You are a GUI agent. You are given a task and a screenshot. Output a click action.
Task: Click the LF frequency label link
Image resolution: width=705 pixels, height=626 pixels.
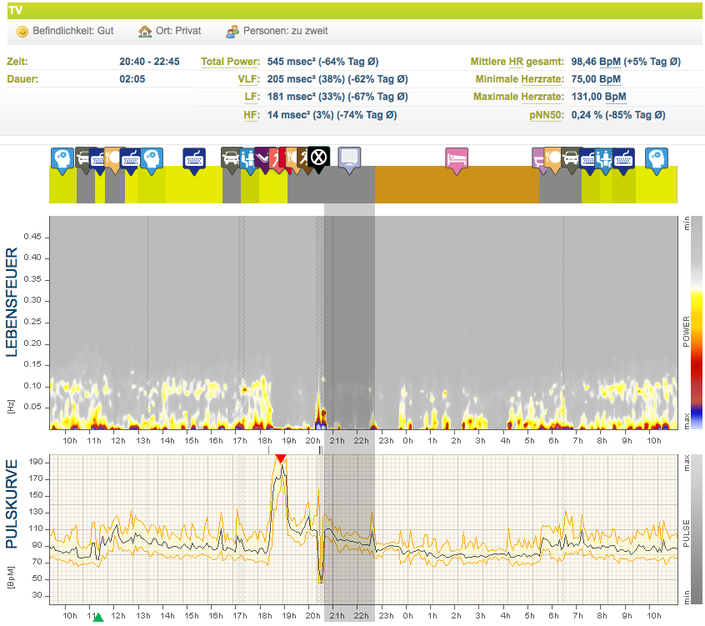click(x=252, y=97)
